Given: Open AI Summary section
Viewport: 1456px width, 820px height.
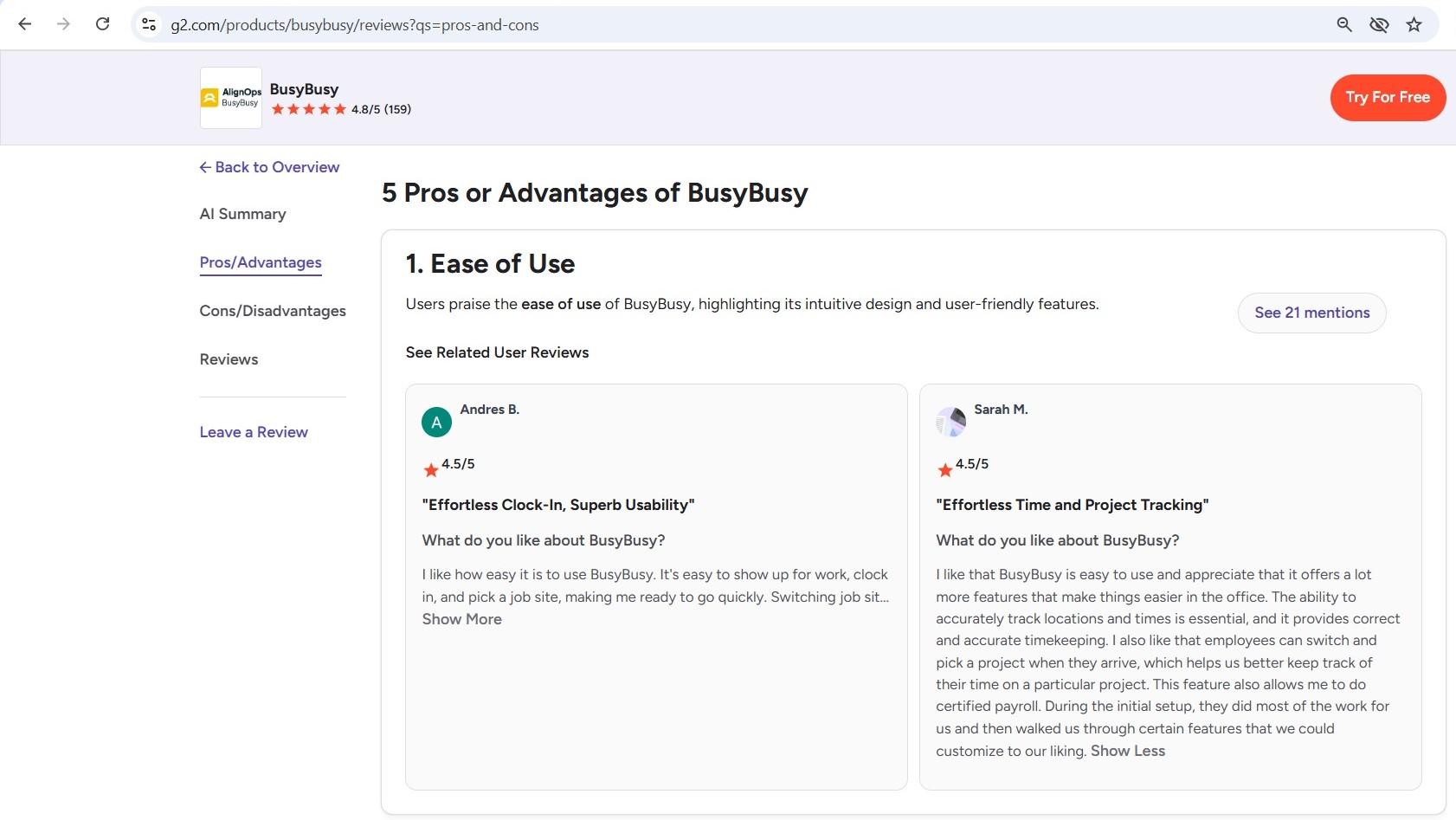Looking at the screenshot, I should pos(242,214).
